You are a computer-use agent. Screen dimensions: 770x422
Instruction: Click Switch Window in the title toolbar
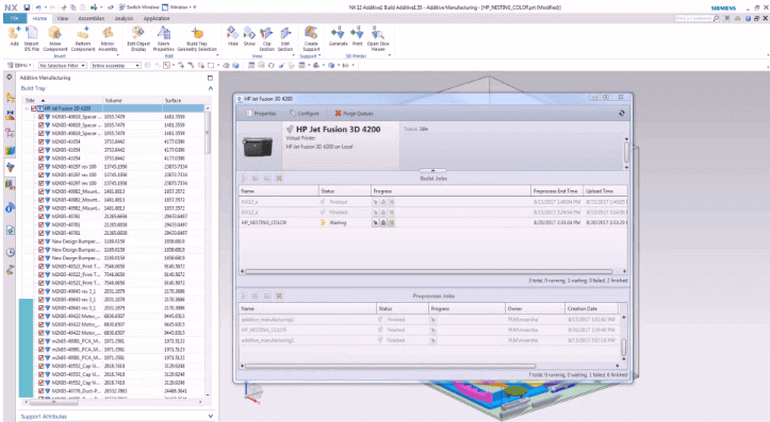139,7
